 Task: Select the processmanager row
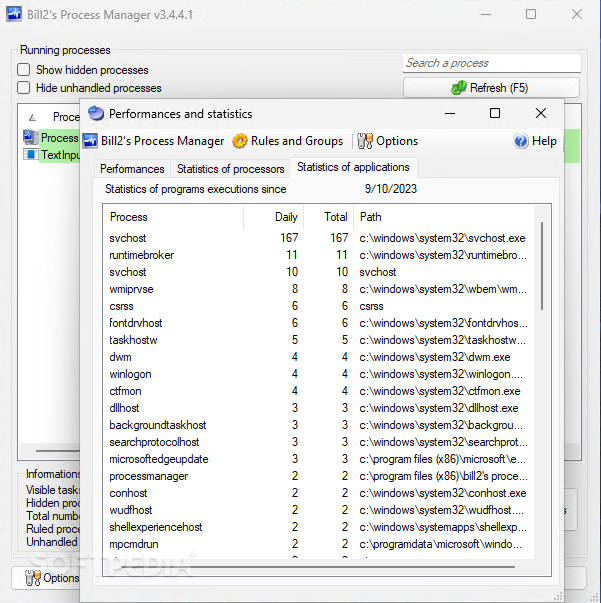coord(318,476)
